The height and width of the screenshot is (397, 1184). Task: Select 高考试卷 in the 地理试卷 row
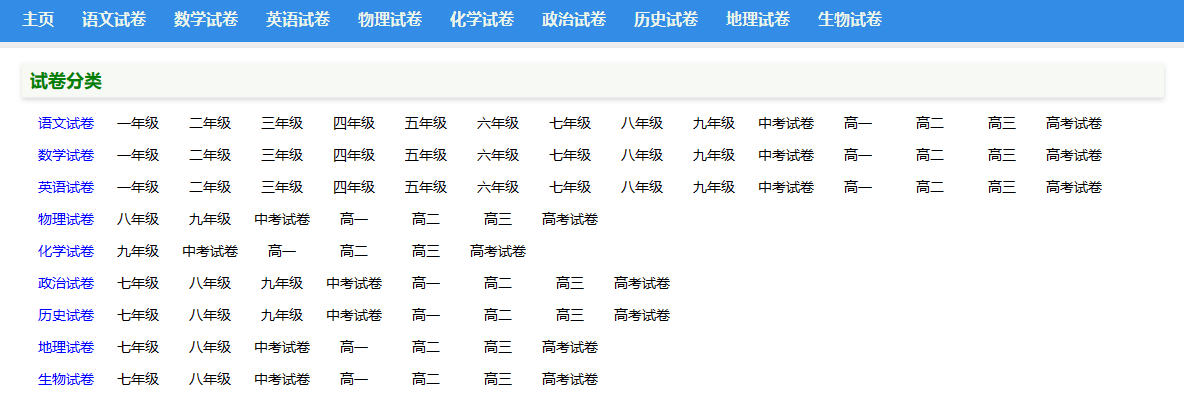[570, 347]
